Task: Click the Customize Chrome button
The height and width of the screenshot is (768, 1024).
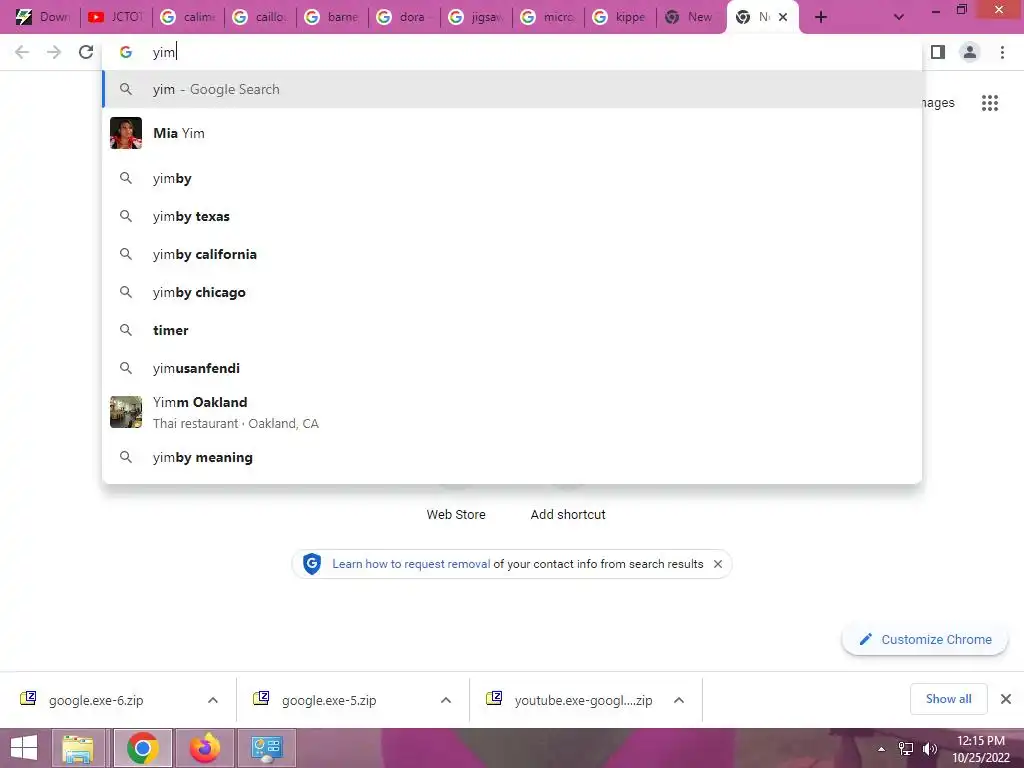Action: (x=925, y=639)
